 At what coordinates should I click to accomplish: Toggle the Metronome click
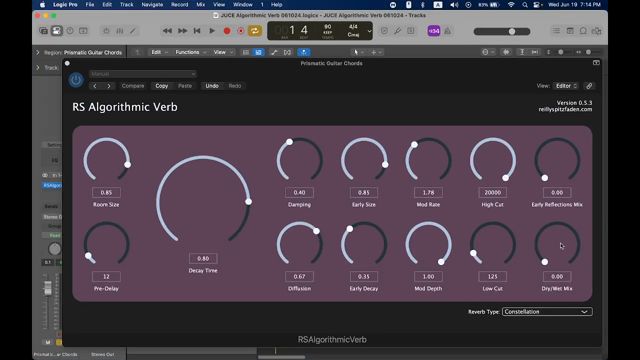tap(448, 31)
